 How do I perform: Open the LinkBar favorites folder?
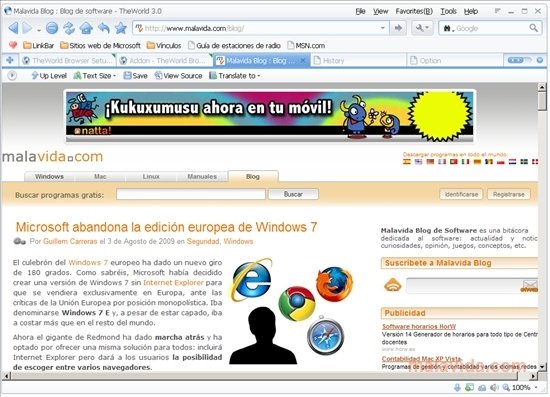(39, 45)
